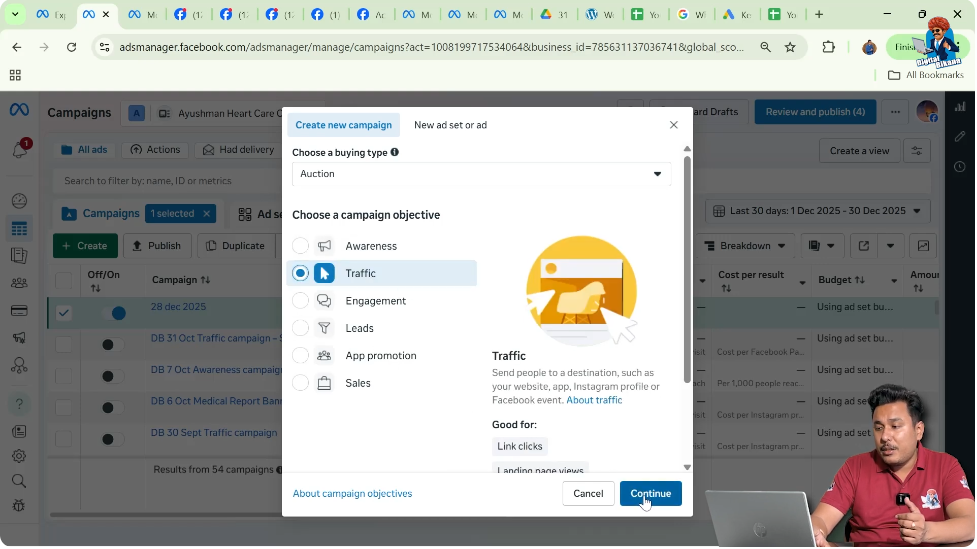977x549 pixels.
Task: Select the App promotion objective
Action: click(301, 356)
